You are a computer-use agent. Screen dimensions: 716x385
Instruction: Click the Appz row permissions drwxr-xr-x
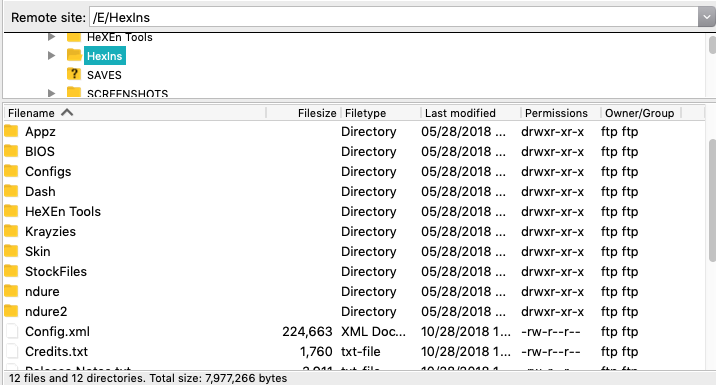point(553,132)
